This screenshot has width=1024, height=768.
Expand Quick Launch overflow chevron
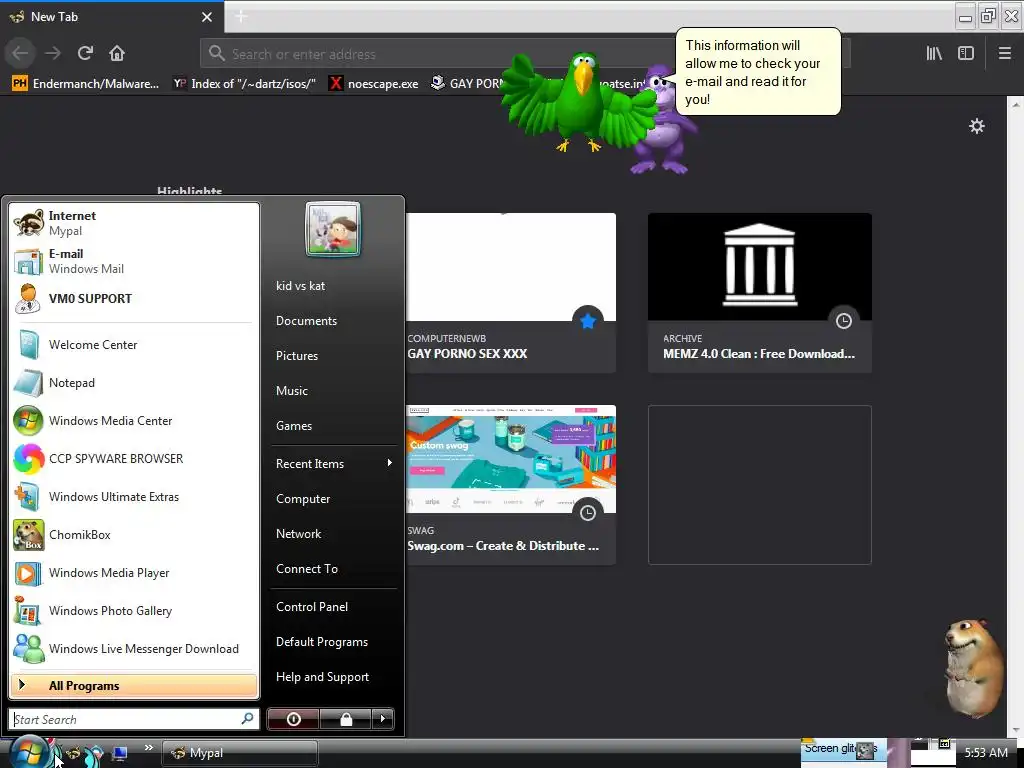coord(148,748)
